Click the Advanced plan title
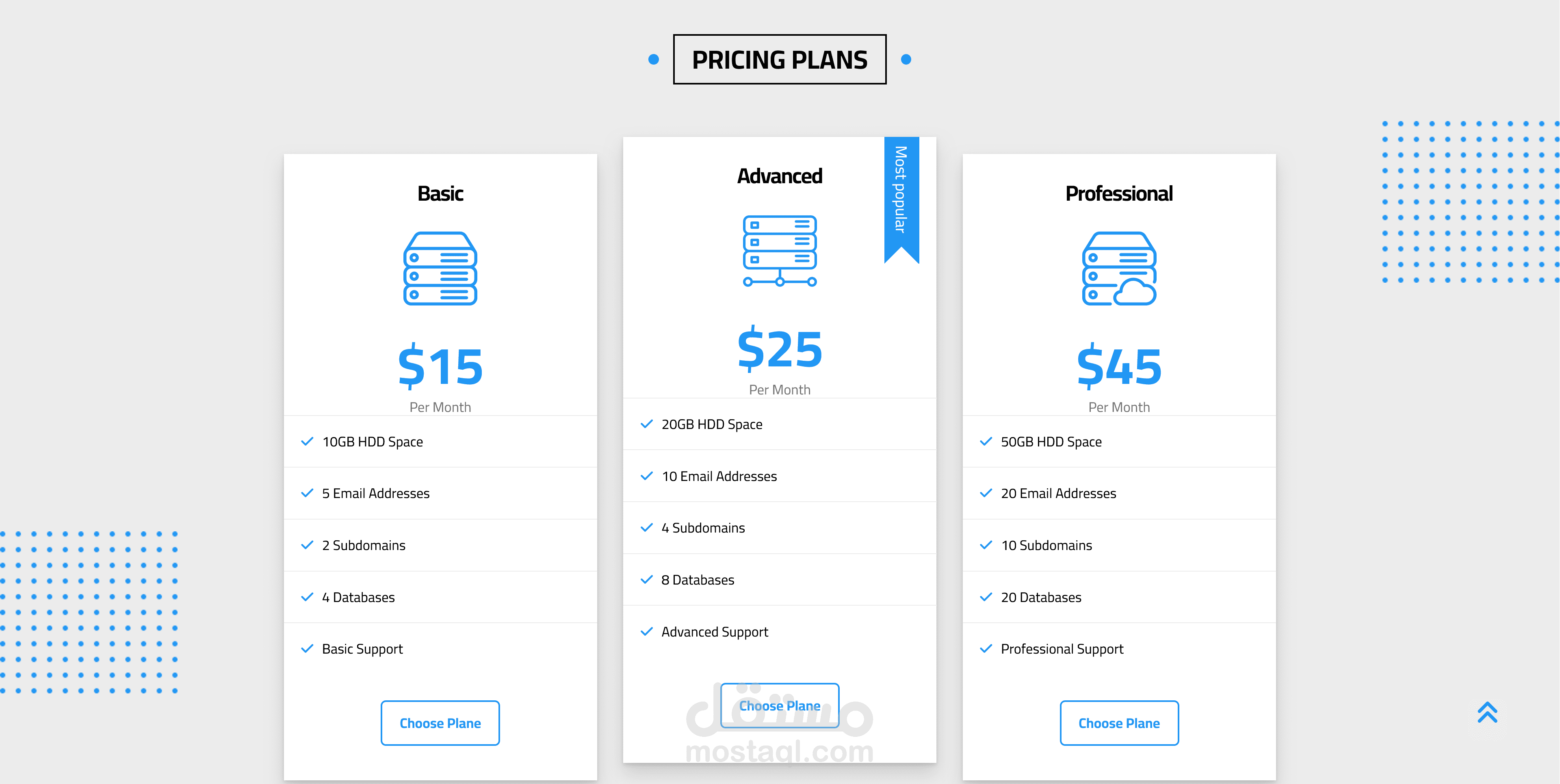 click(x=780, y=176)
